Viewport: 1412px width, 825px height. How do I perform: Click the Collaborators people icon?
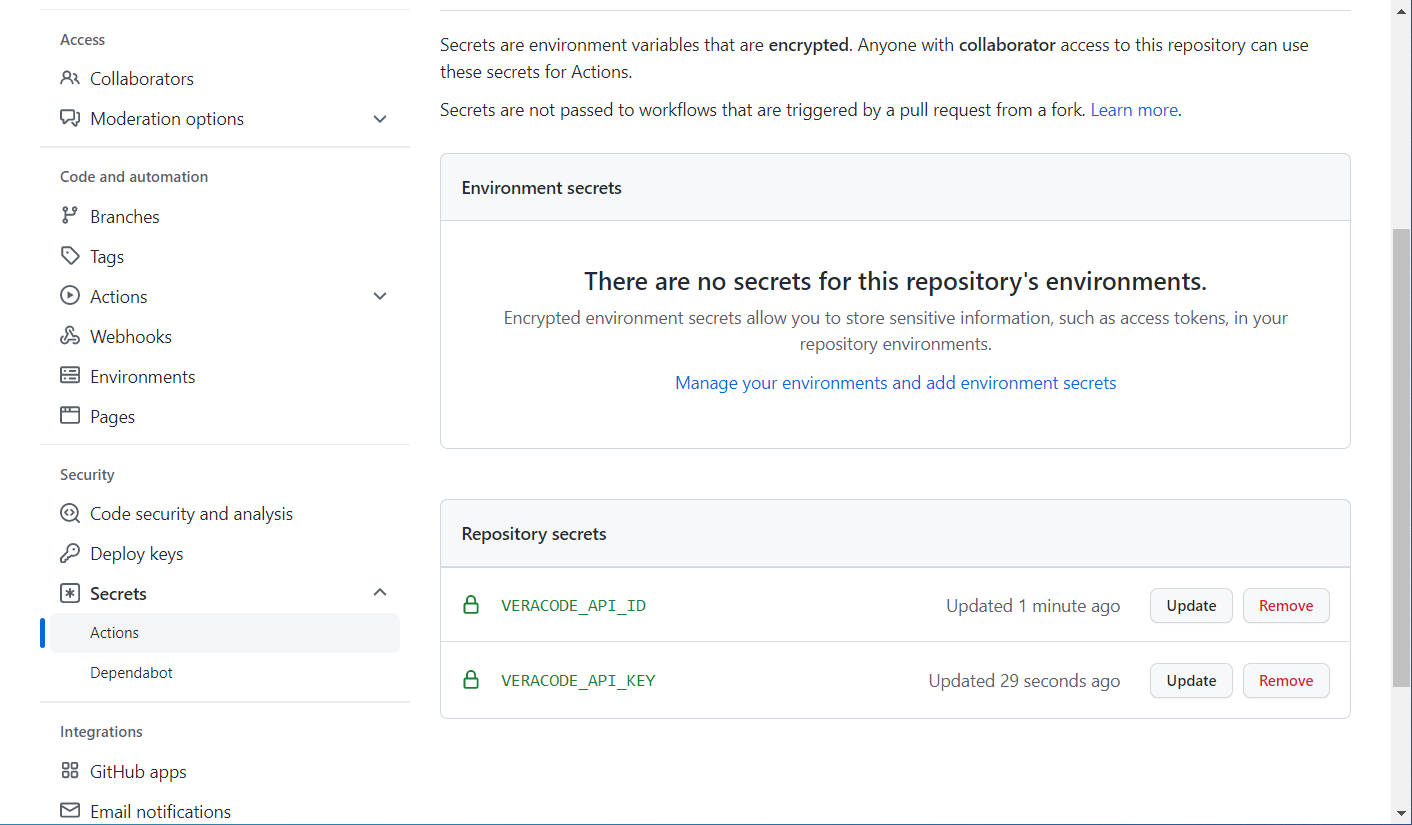(70, 78)
